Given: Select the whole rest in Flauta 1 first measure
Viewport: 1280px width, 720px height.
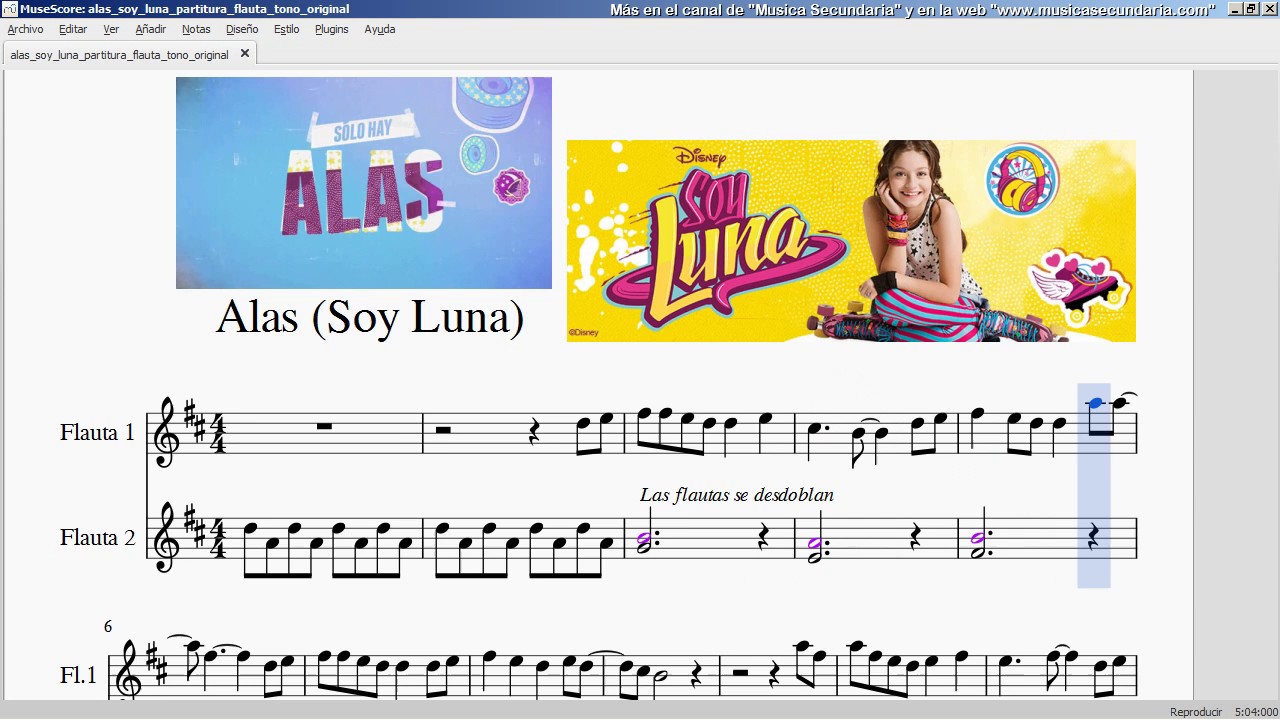Looking at the screenshot, I should pyautogui.click(x=324, y=427).
